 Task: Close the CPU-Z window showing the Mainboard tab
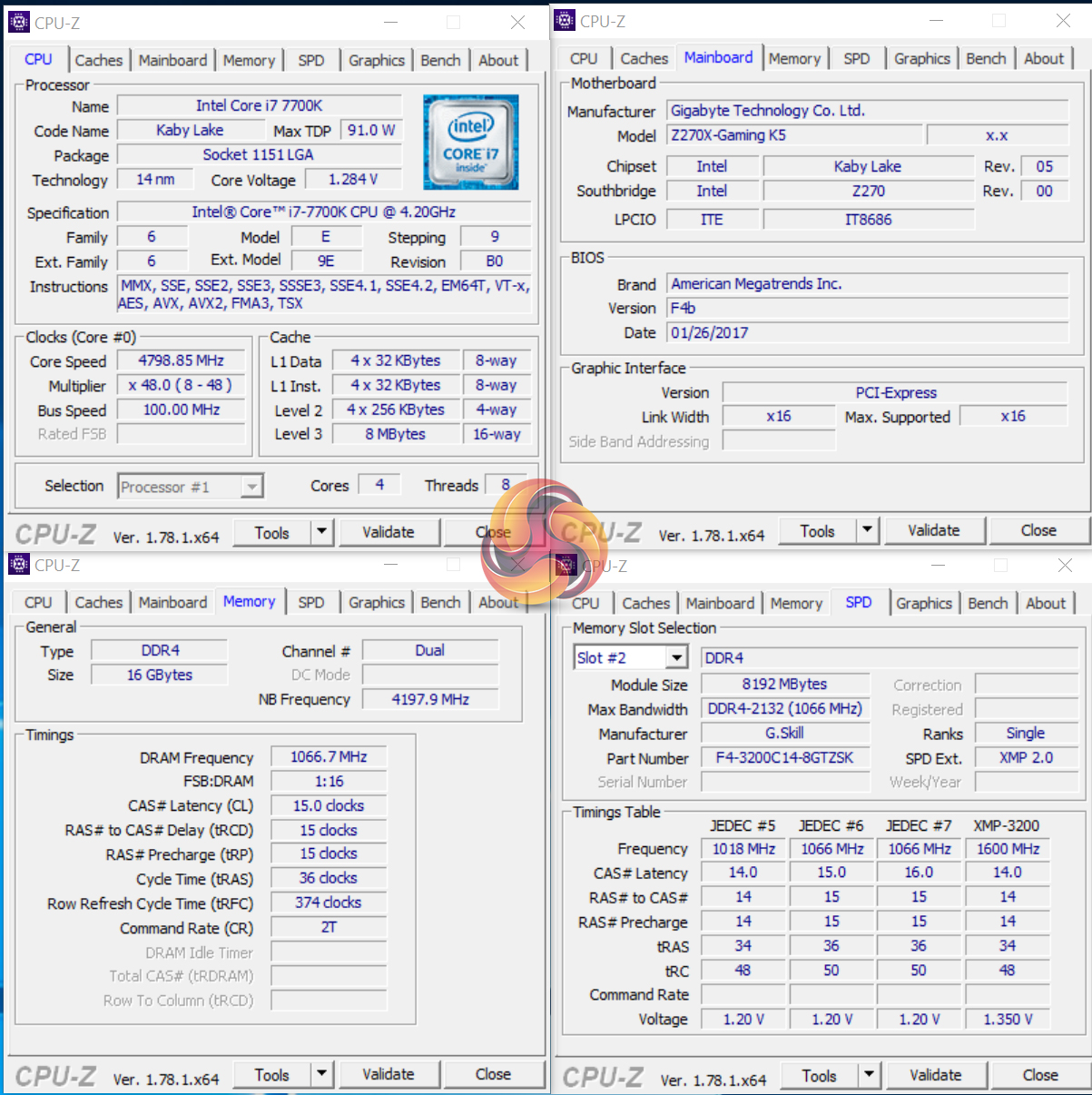coord(1063,20)
